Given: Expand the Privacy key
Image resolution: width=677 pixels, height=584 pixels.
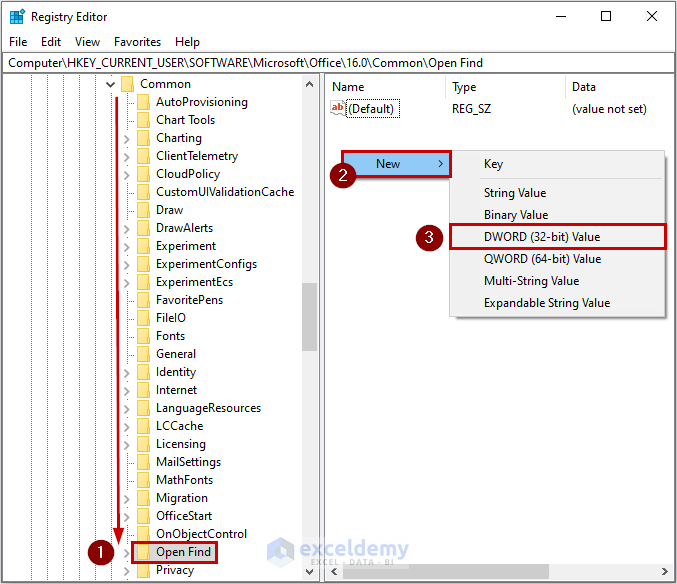Looking at the screenshot, I should [127, 571].
